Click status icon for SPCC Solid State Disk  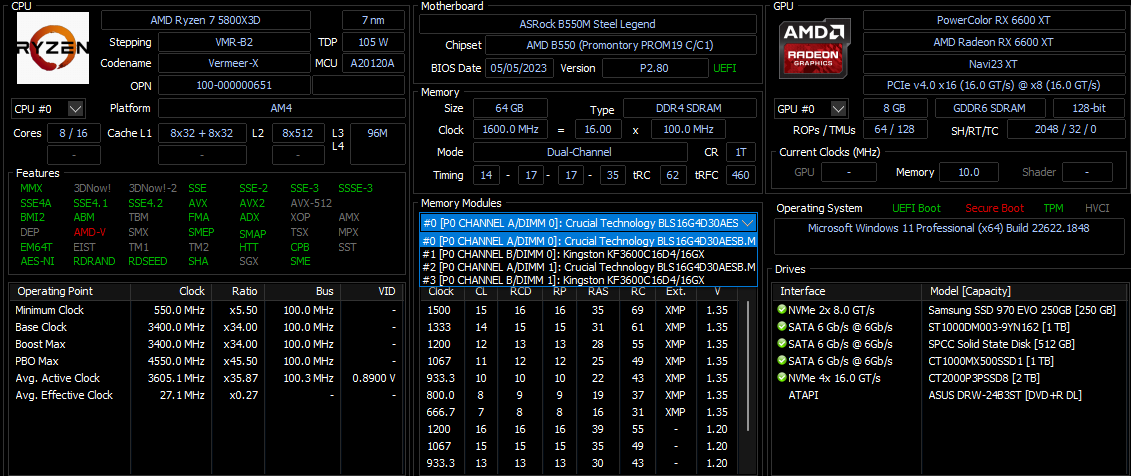[x=782, y=344]
